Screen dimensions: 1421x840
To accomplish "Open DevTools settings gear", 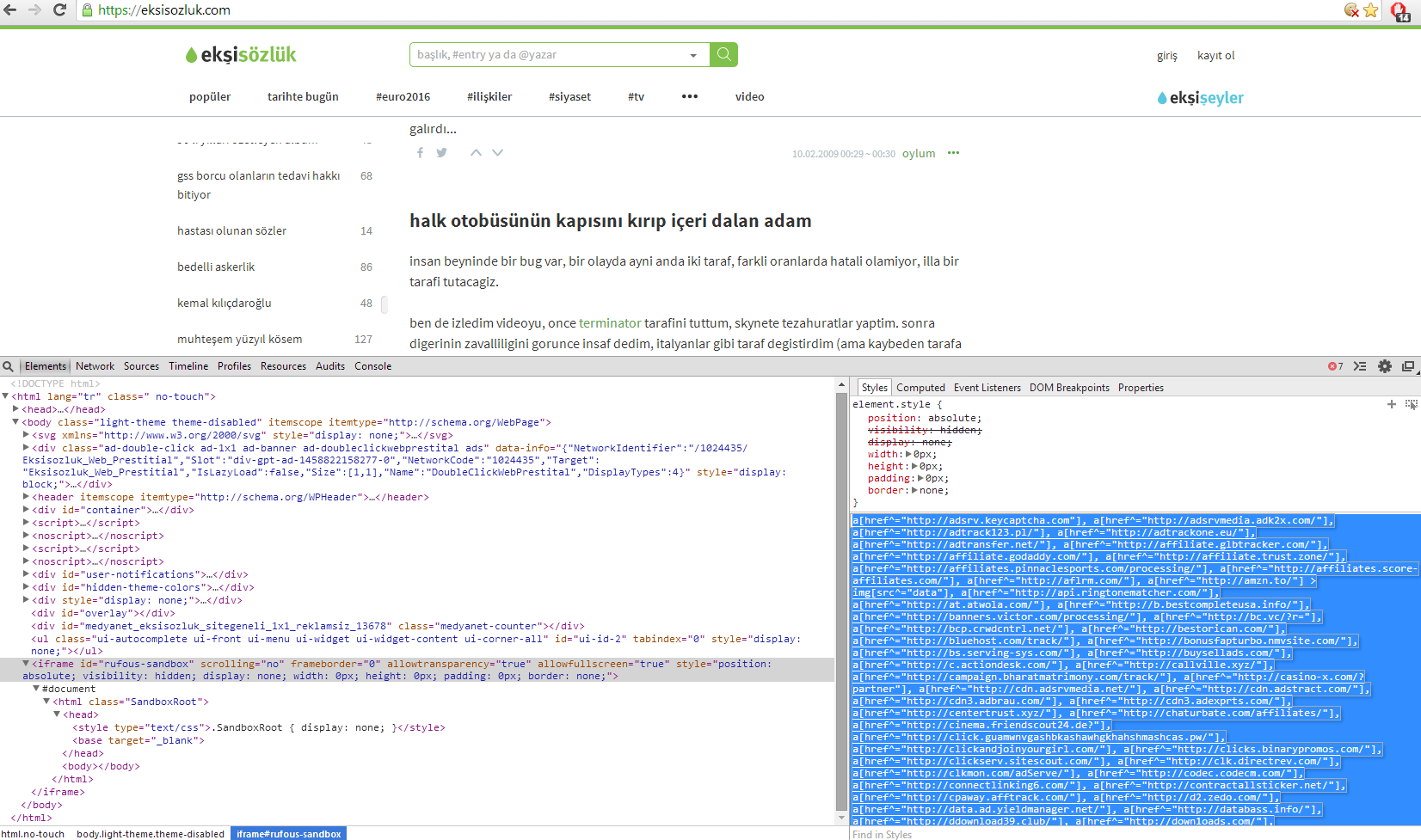I will point(1385,366).
